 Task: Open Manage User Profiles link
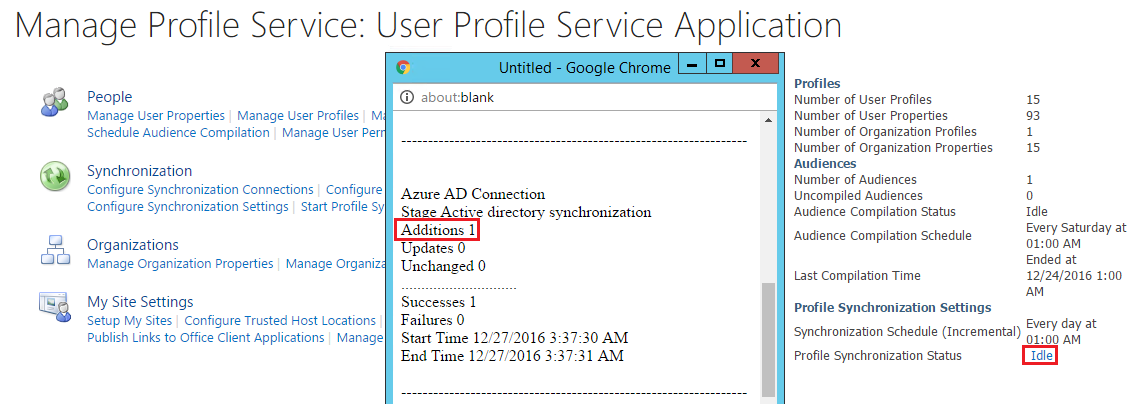(298, 115)
